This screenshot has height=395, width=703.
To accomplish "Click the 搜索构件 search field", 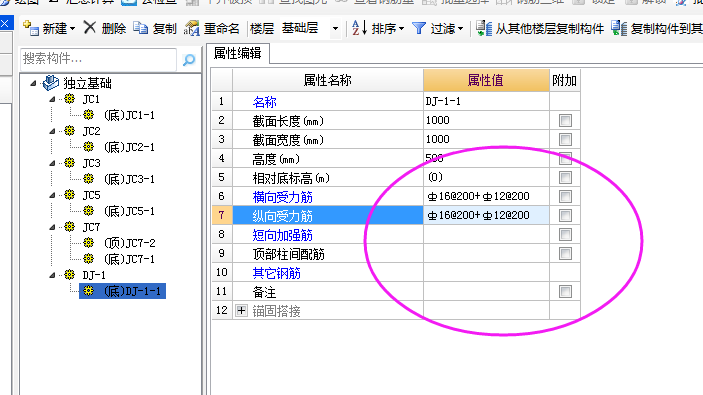I will [x=99, y=59].
